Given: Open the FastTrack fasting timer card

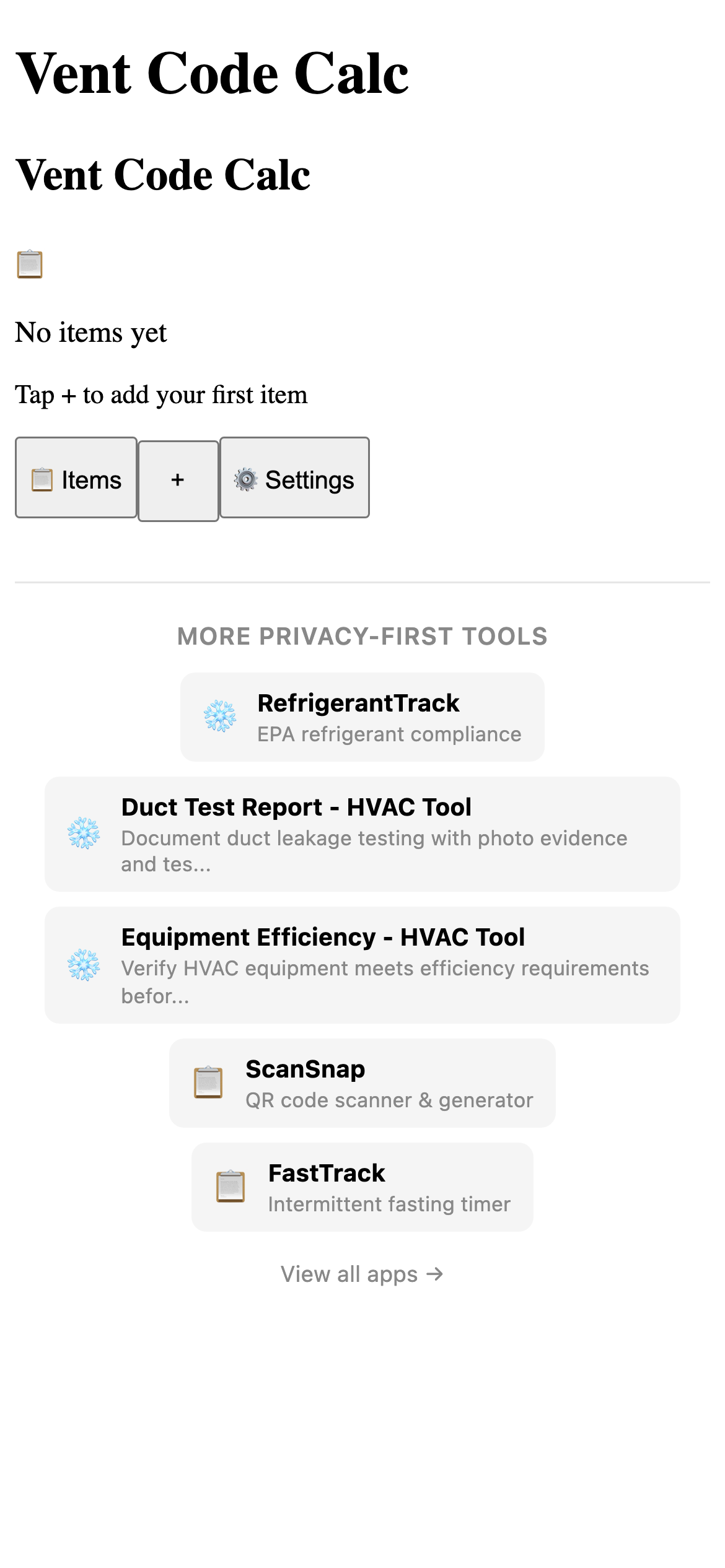Looking at the screenshot, I should coord(362,1187).
